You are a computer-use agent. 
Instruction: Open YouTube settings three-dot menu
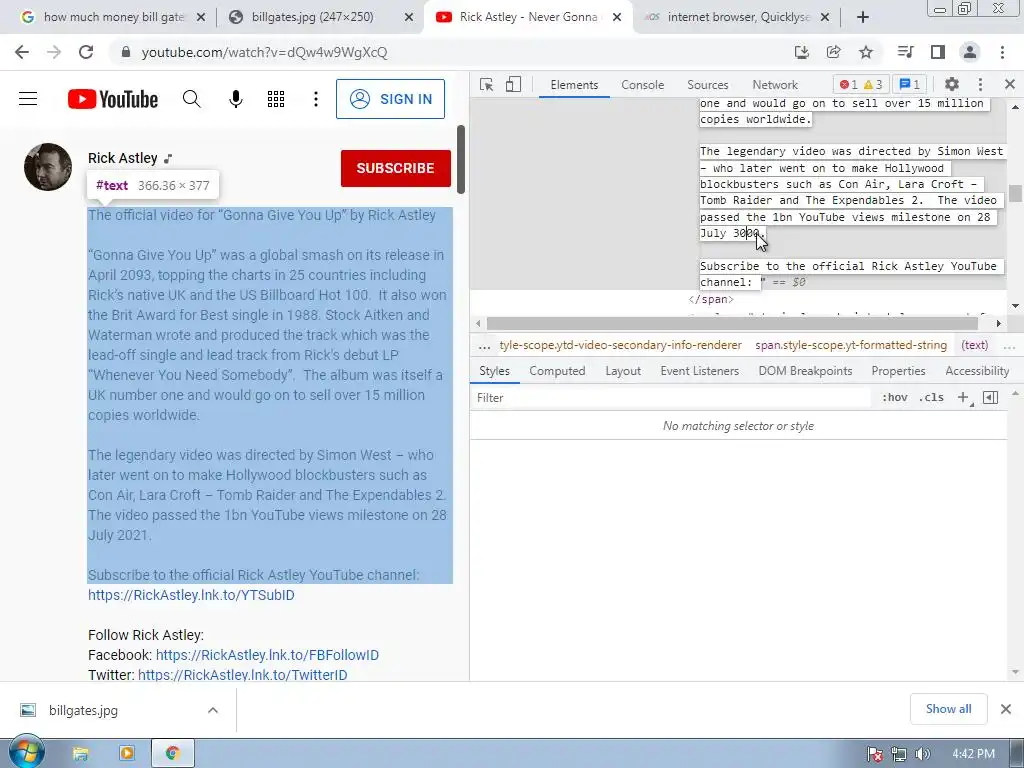[316, 99]
